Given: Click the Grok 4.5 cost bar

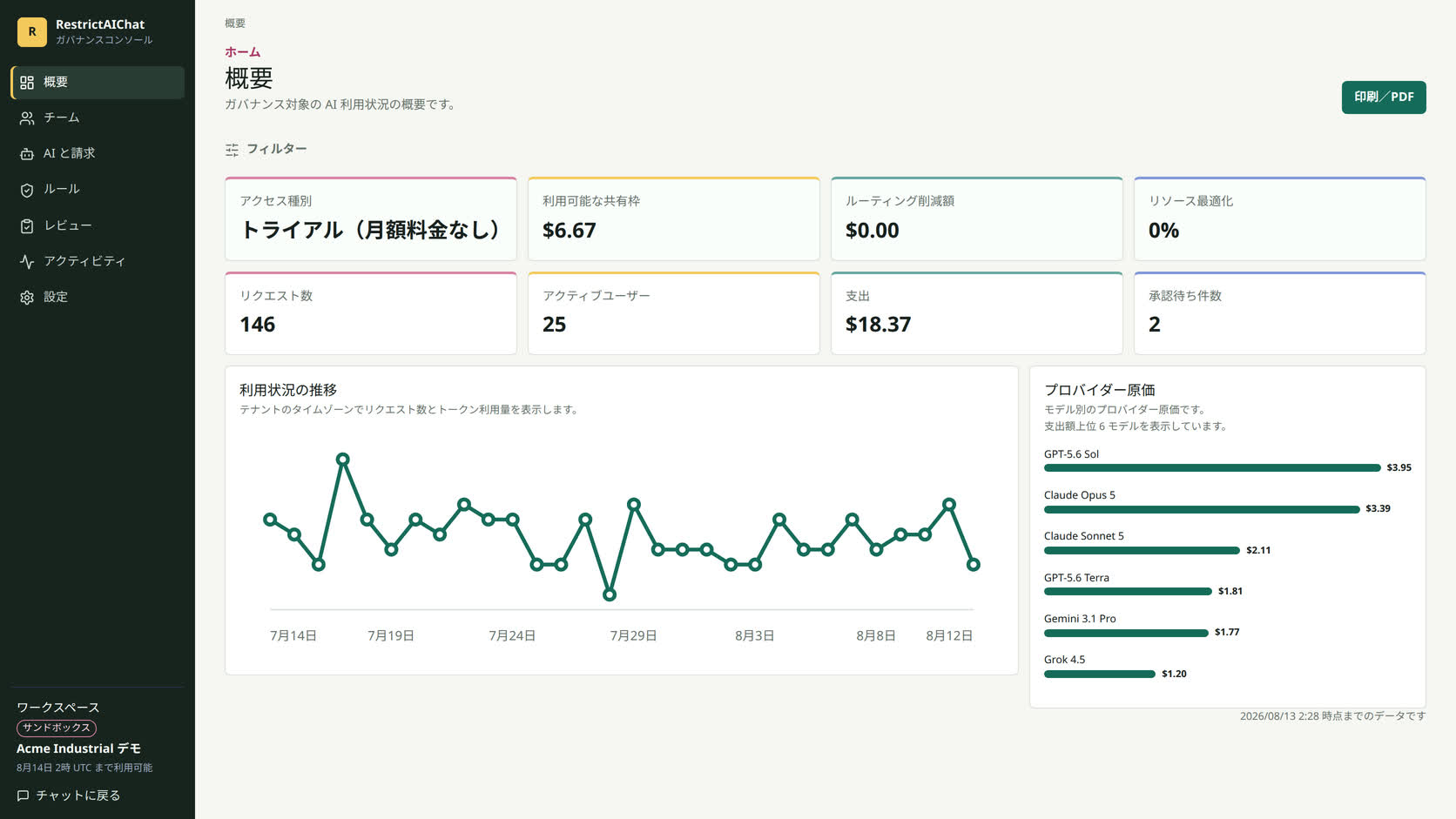Looking at the screenshot, I should pos(1100,674).
